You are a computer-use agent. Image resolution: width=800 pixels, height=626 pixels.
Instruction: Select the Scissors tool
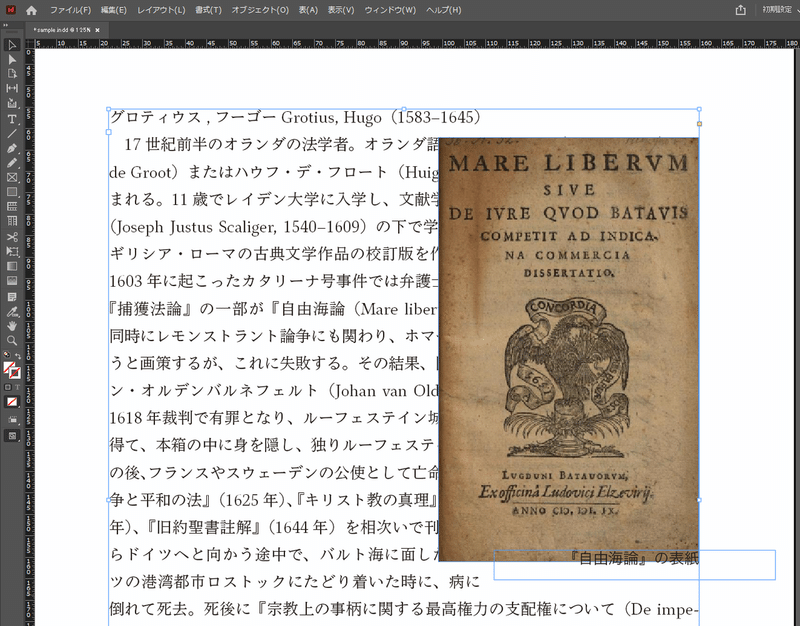coord(12,237)
